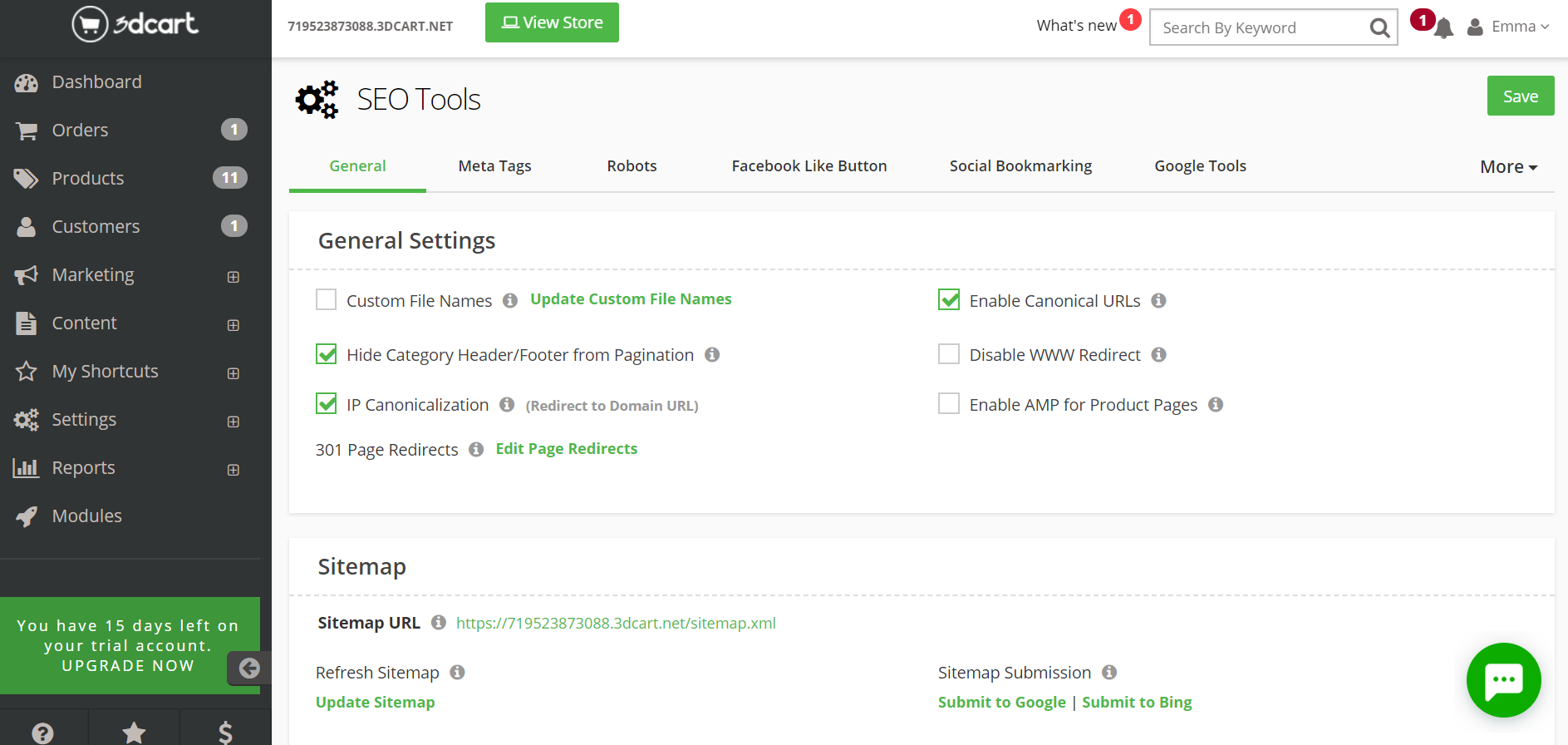Click the dollar sign billing icon
Screen dimensions: 1568x745
(x=225, y=733)
